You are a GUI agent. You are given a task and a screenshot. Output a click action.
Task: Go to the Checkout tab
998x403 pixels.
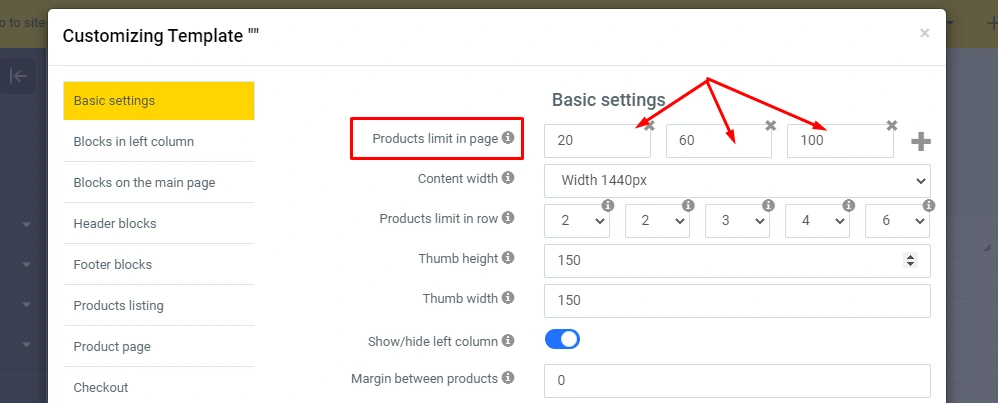[158, 387]
